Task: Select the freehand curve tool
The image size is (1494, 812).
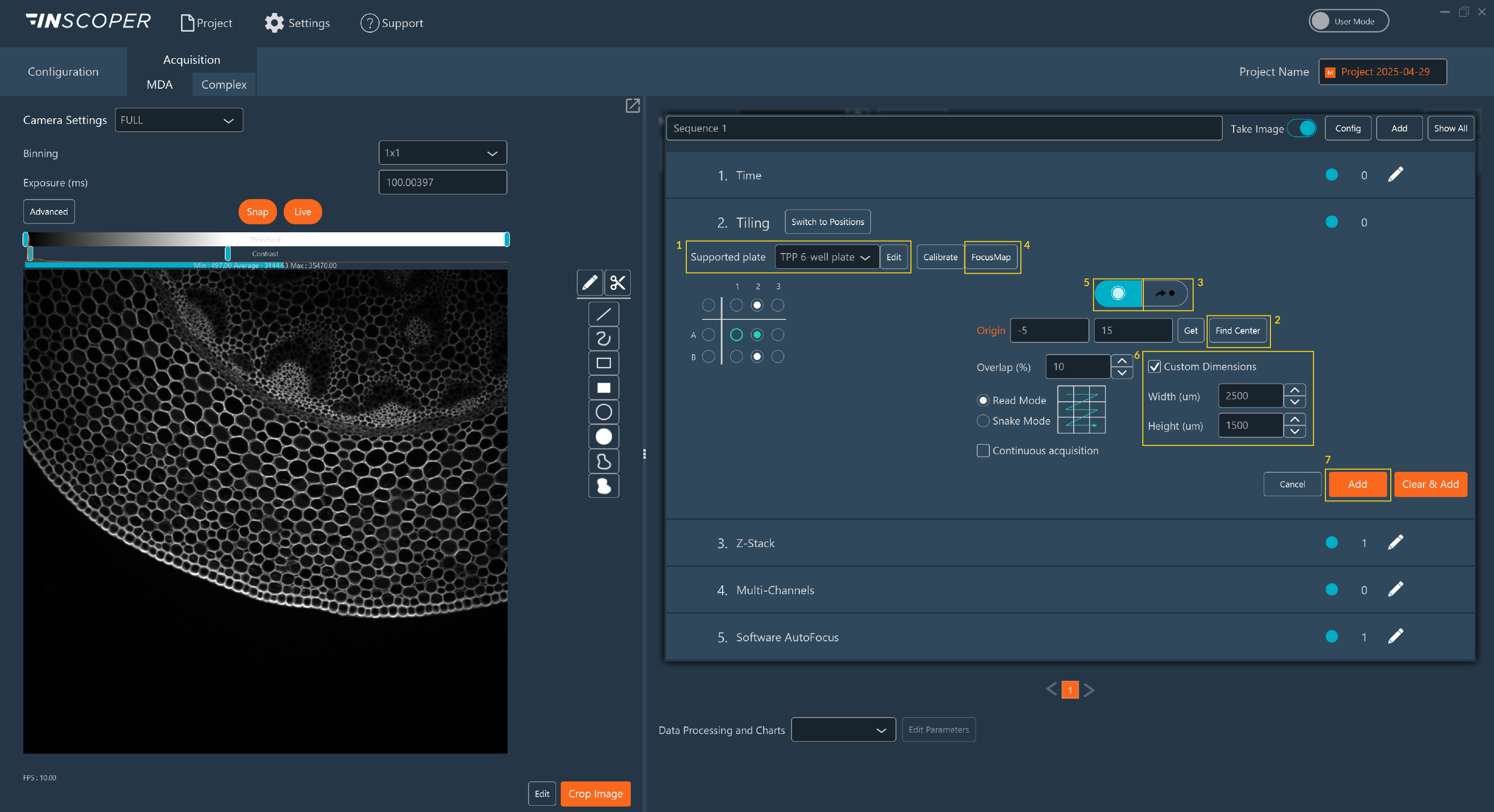Action: [x=604, y=339]
